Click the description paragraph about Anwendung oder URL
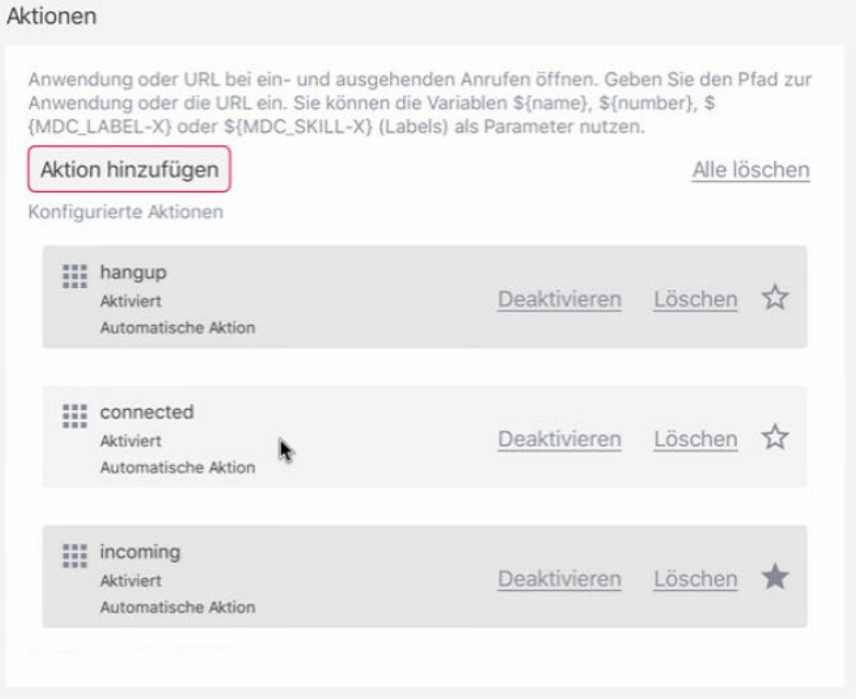 click(420, 103)
